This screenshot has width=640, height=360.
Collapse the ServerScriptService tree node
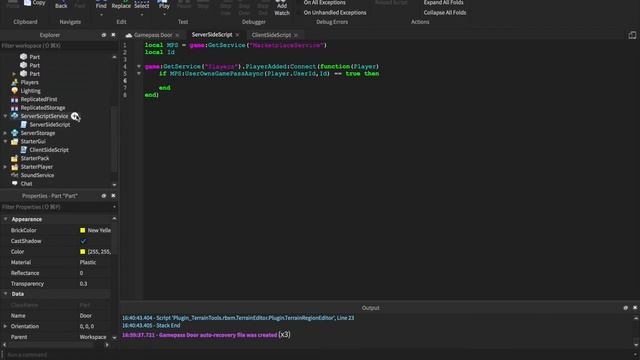click(x=5, y=116)
